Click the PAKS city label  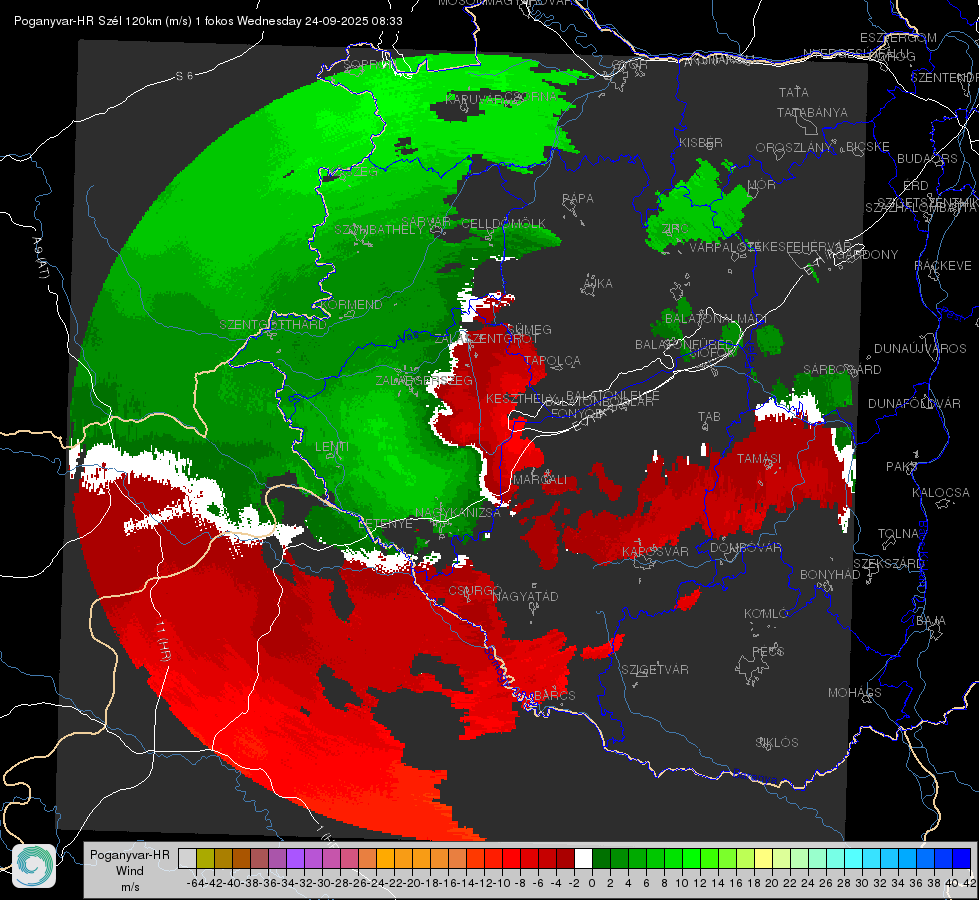[x=902, y=467]
